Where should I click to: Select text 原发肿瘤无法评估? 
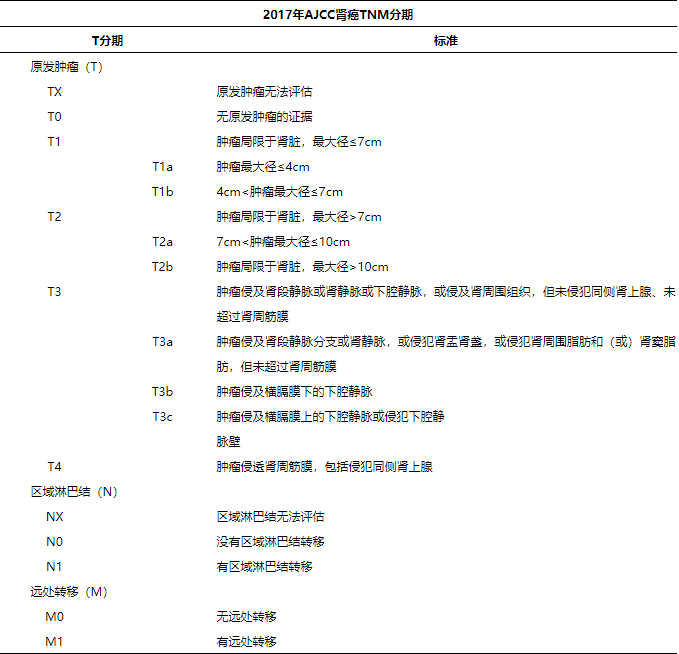click(264, 92)
